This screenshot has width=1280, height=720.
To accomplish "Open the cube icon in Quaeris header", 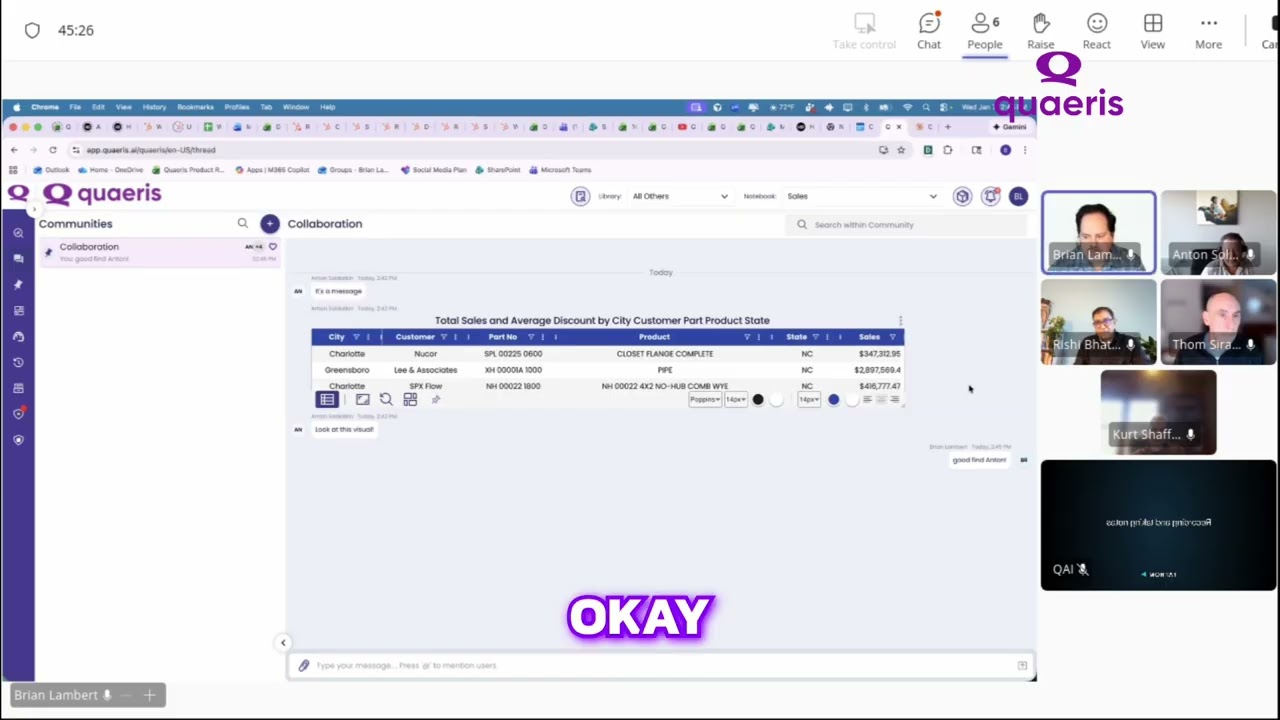I will coord(962,196).
